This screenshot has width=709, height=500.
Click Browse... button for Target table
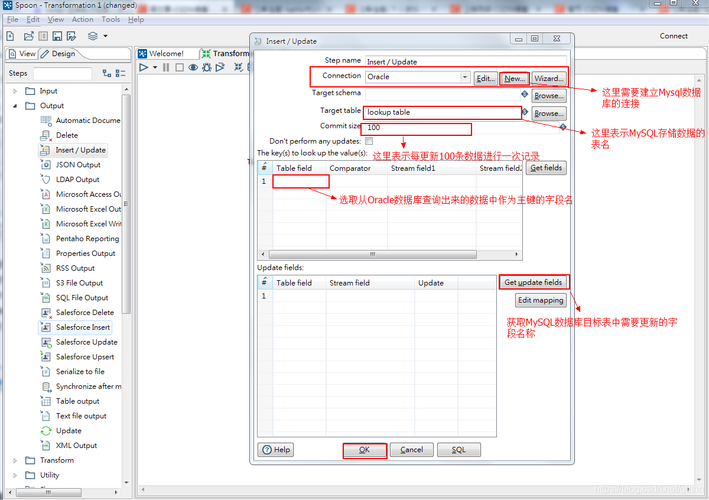click(x=548, y=113)
